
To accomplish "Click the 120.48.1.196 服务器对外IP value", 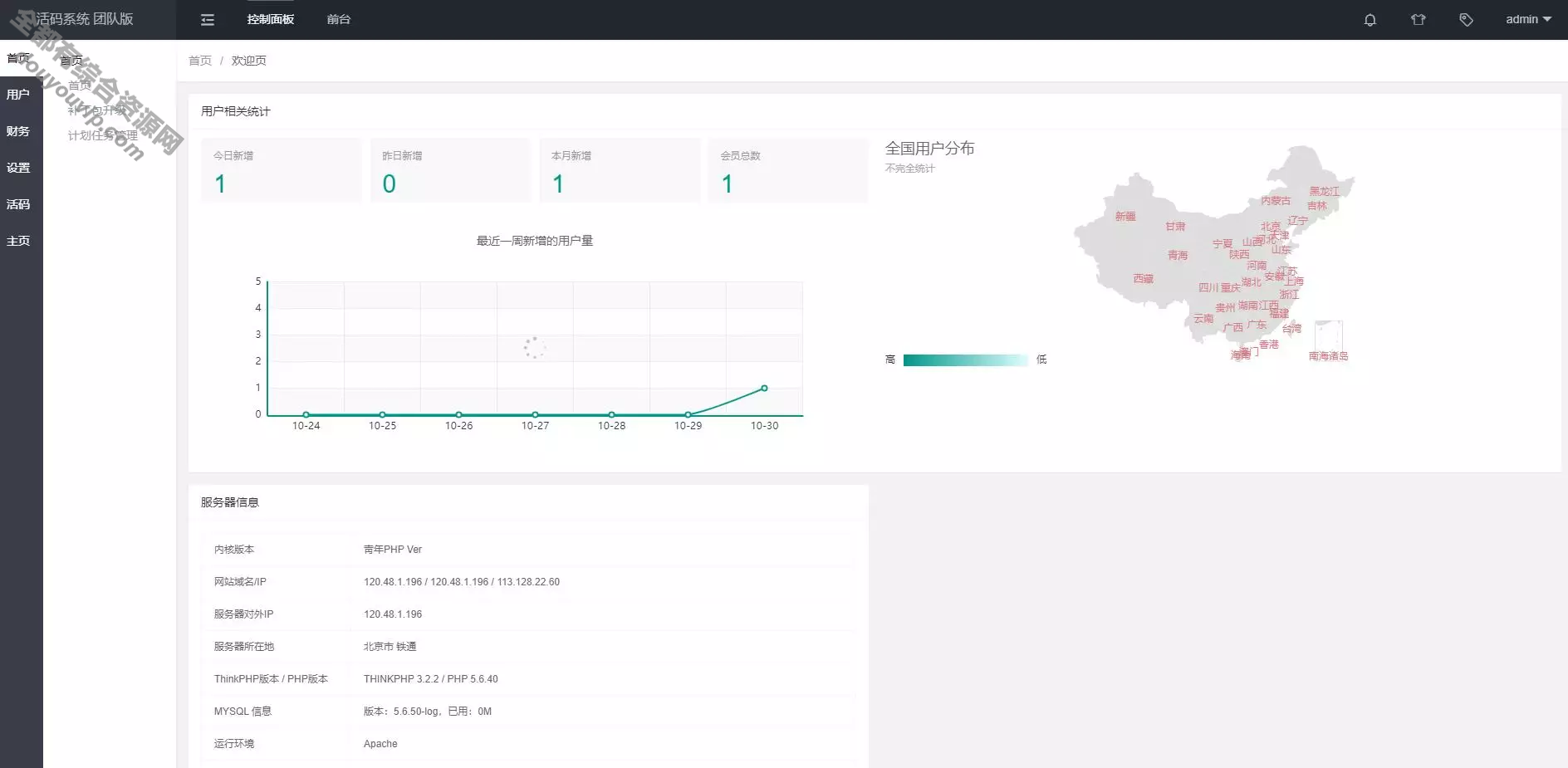I will [x=393, y=614].
